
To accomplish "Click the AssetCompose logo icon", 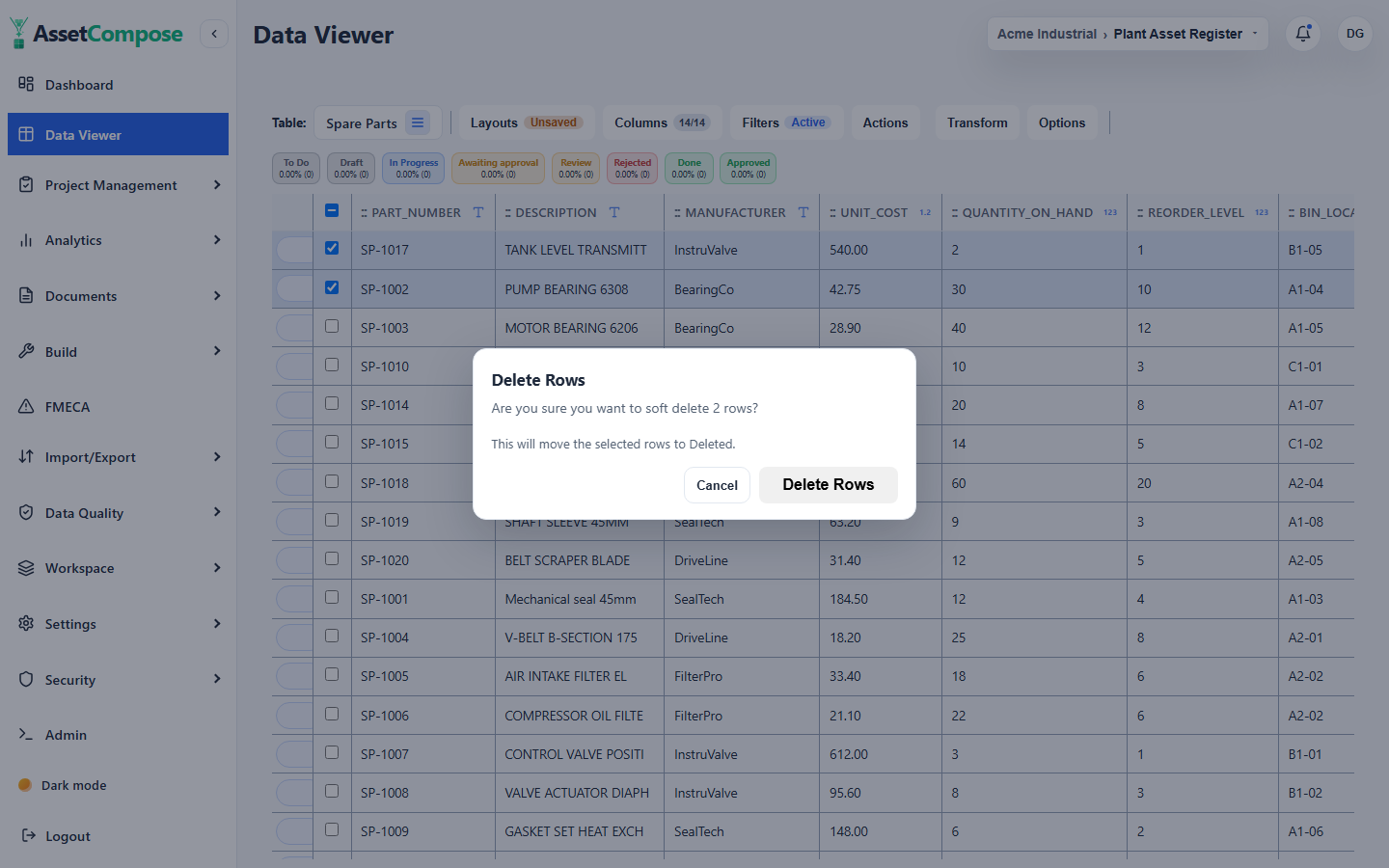I will point(18,33).
